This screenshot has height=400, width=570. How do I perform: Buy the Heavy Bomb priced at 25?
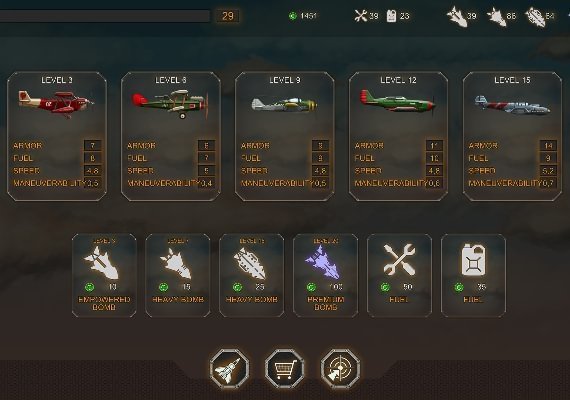tap(252, 276)
